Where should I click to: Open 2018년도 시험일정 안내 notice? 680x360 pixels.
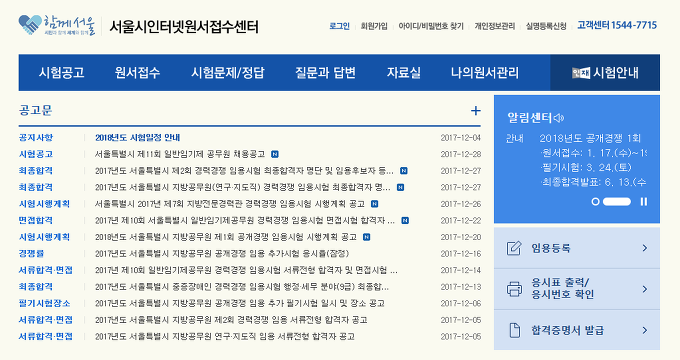(137, 137)
